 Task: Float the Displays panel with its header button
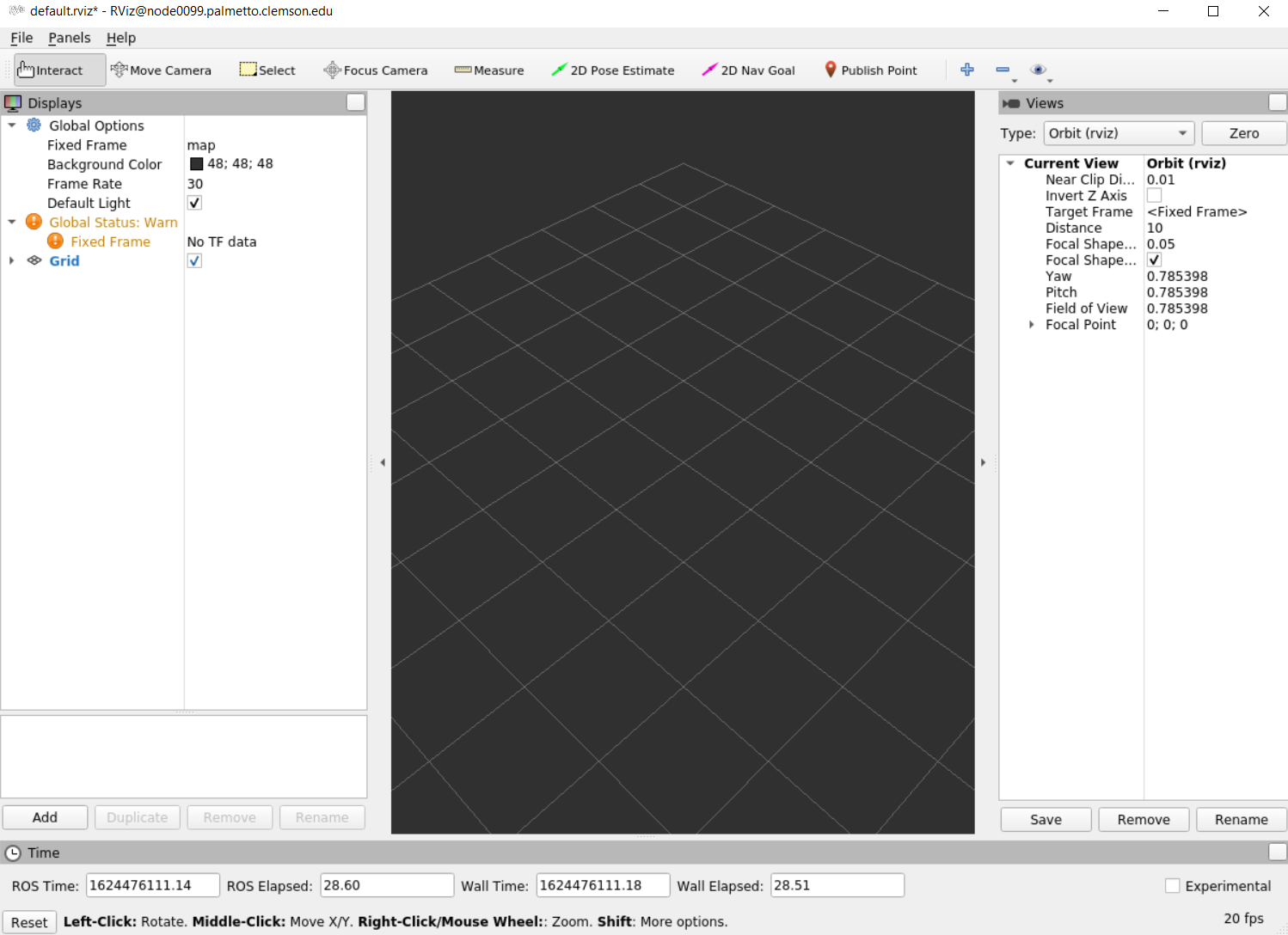356,102
